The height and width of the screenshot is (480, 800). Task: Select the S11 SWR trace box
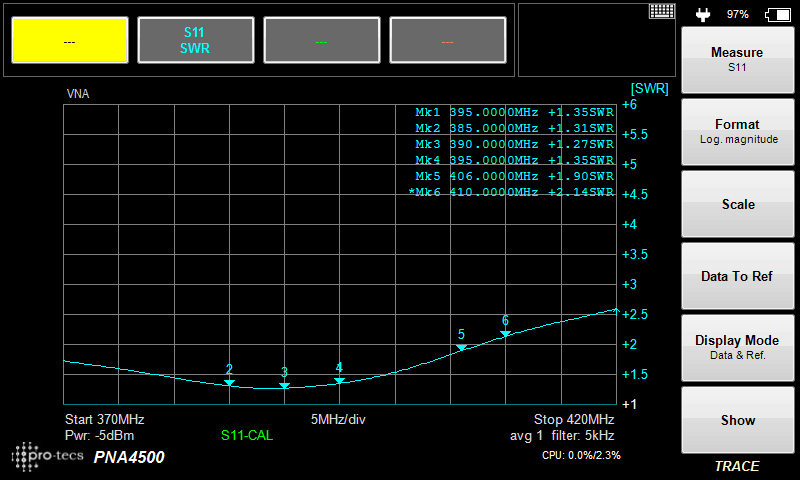[x=195, y=41]
